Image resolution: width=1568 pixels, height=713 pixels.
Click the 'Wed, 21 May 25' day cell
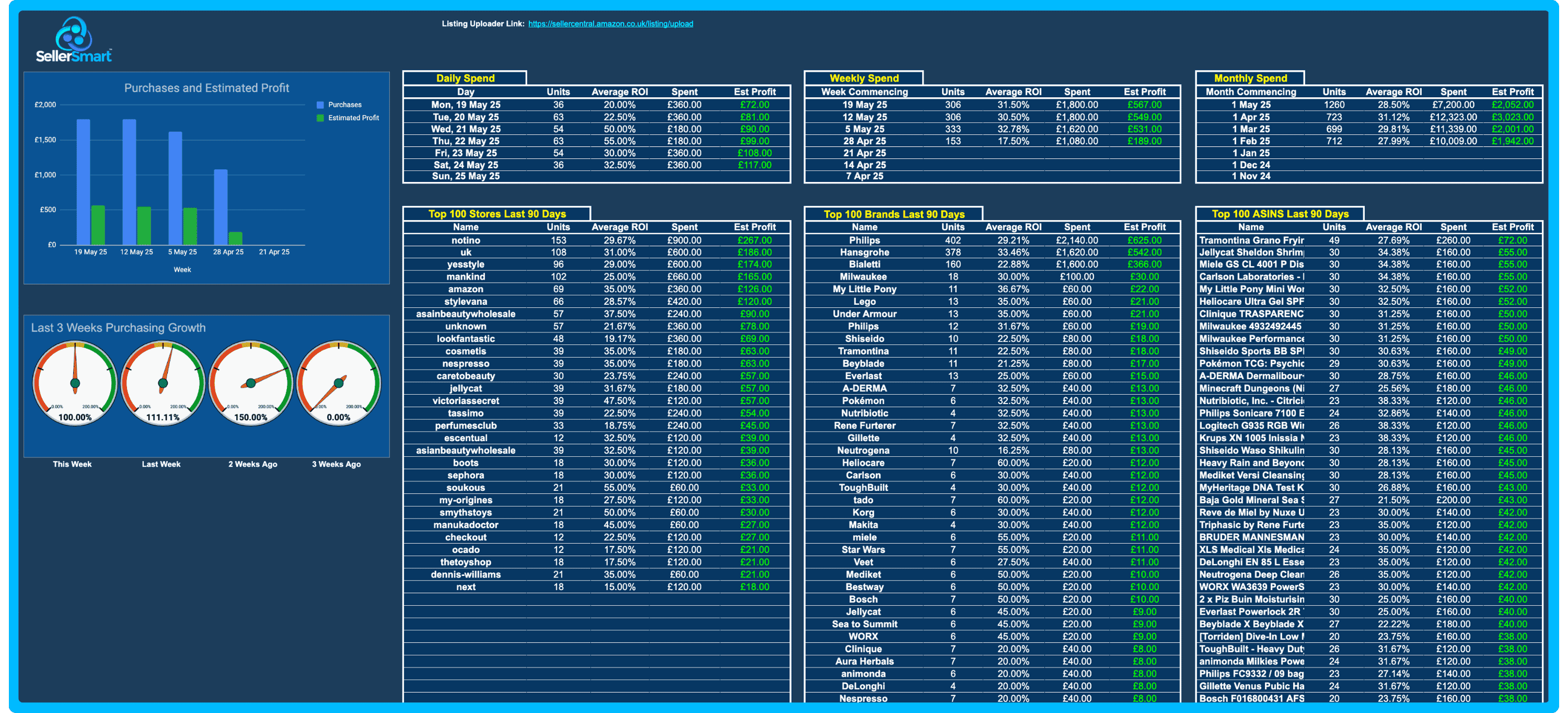pos(466,129)
